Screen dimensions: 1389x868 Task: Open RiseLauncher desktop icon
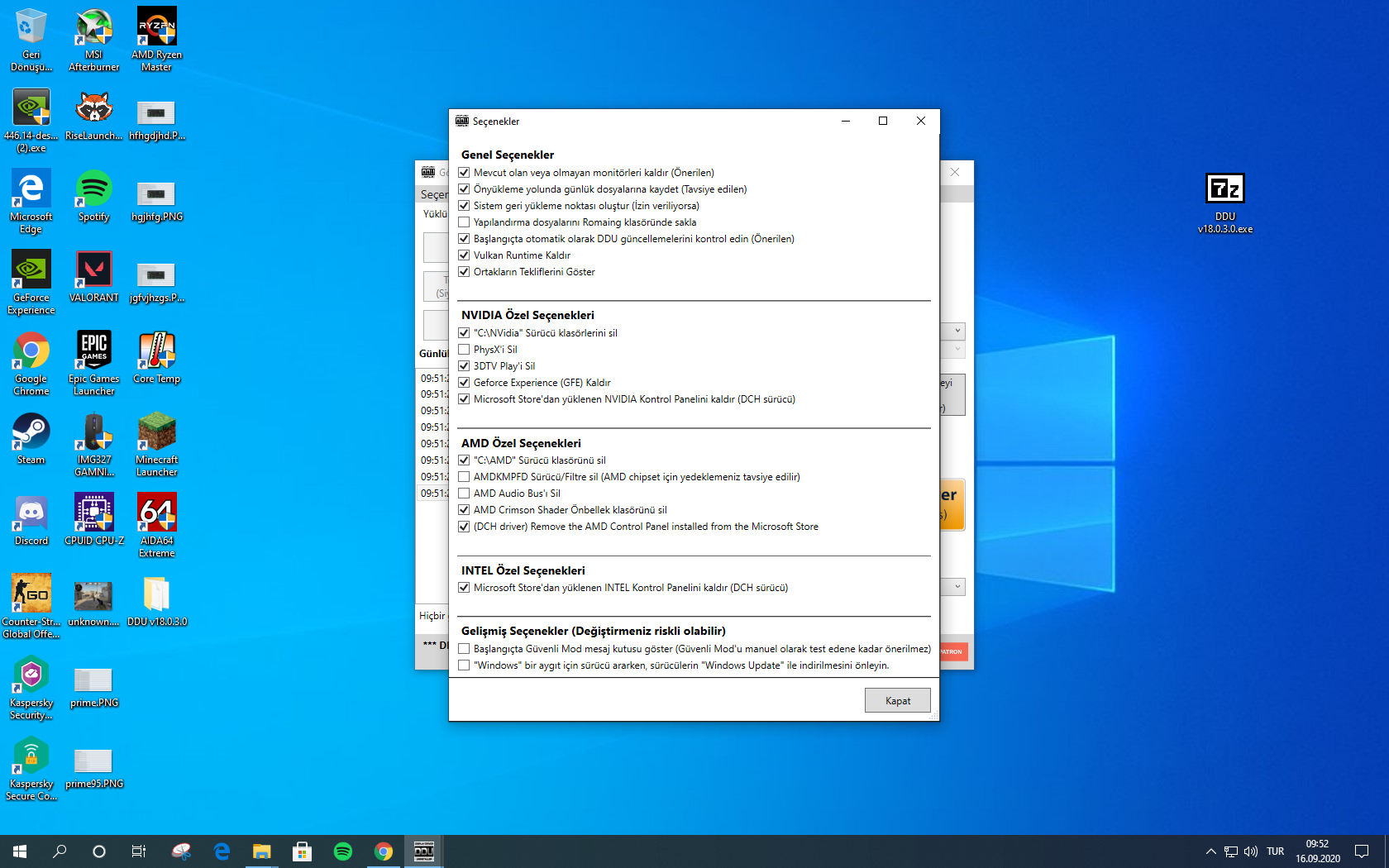(94, 116)
